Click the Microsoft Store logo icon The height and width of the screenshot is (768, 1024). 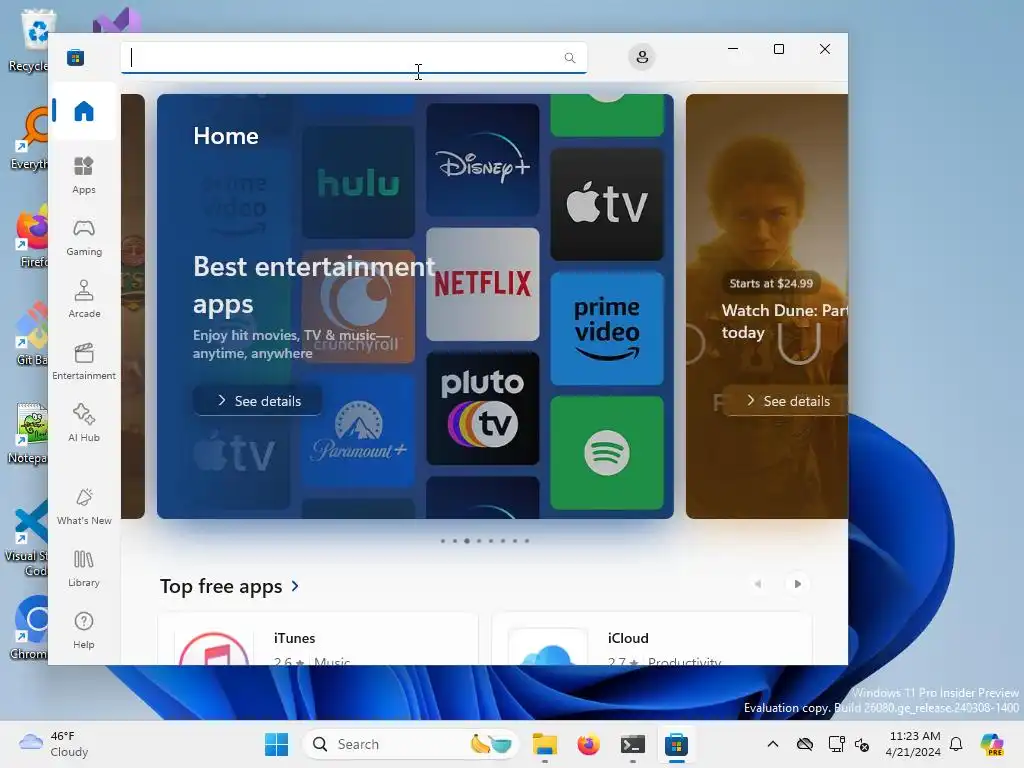pyautogui.click(x=75, y=57)
